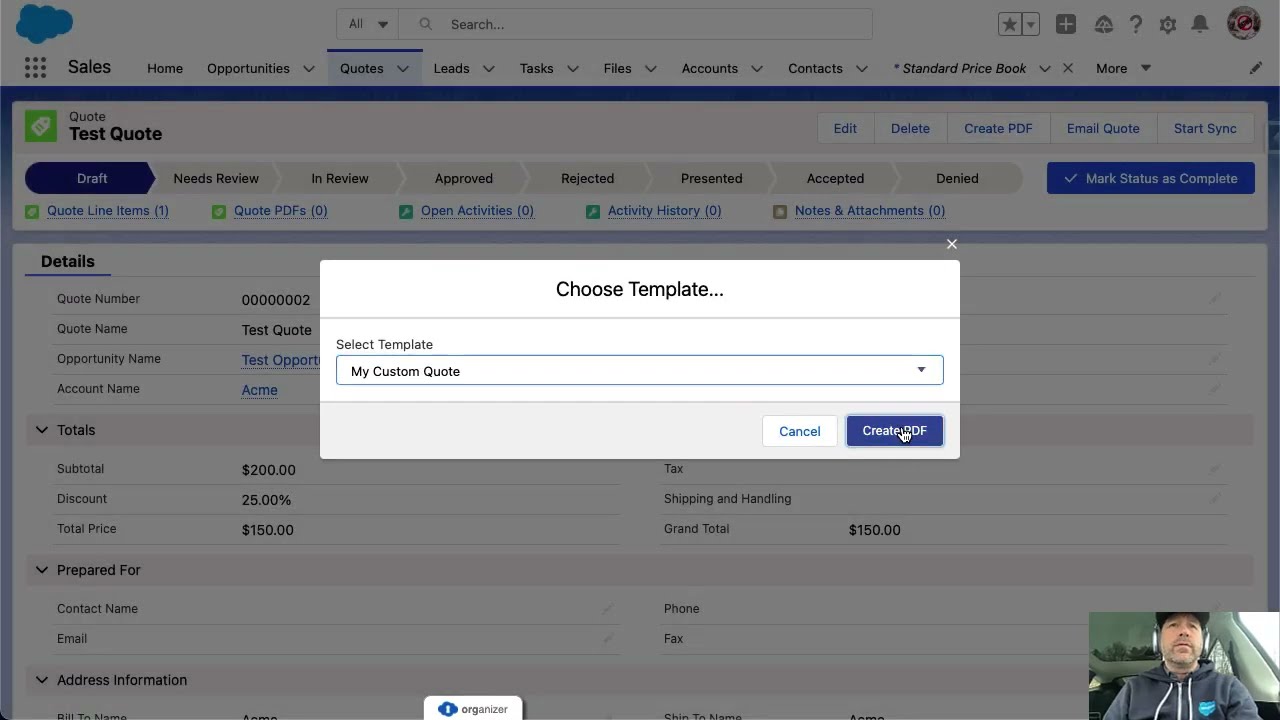The width and height of the screenshot is (1280, 720).
Task: Close the Choose Template dialog with X
Action: tap(952, 244)
